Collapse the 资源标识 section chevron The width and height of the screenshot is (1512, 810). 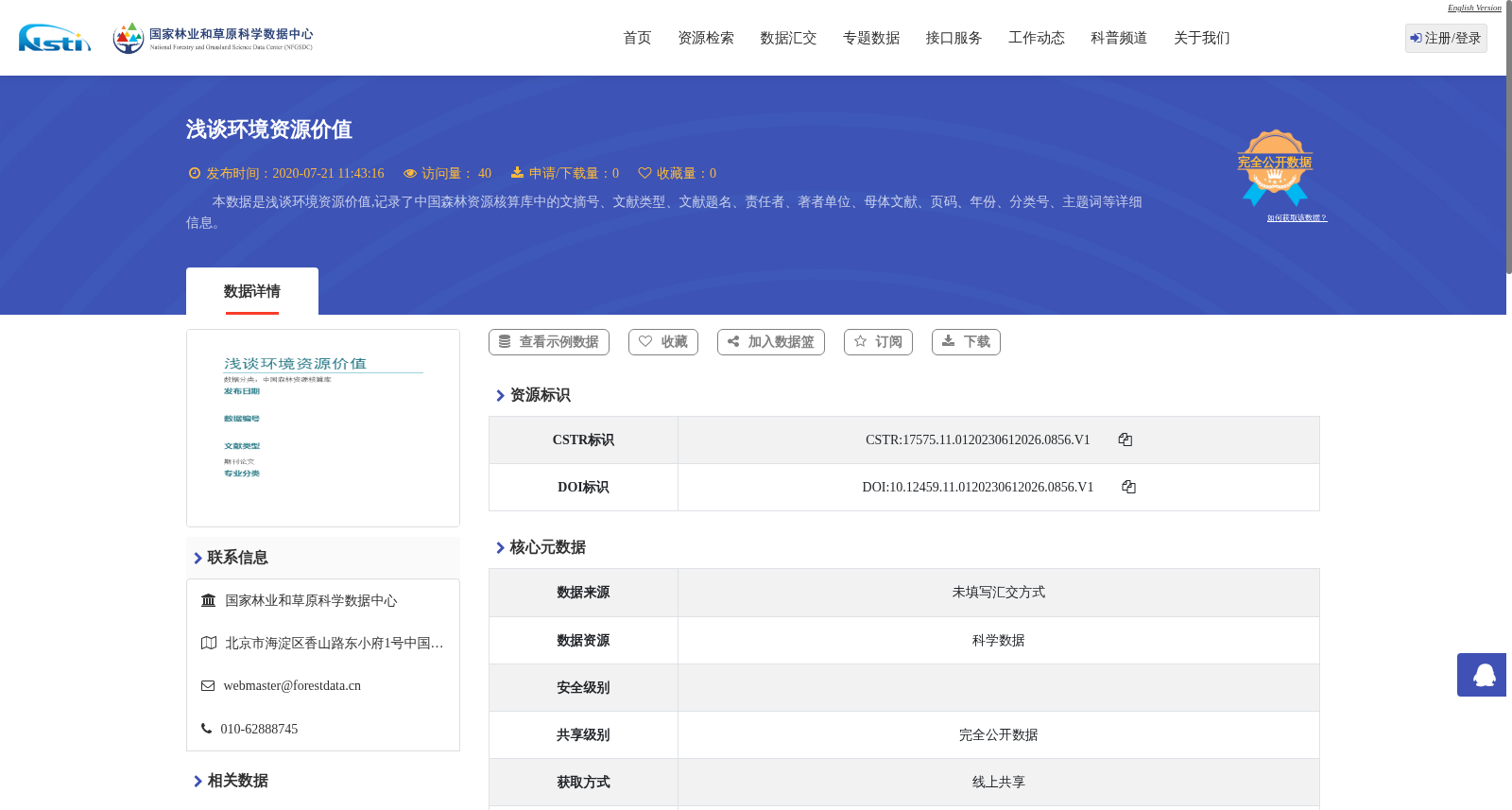[500, 395]
